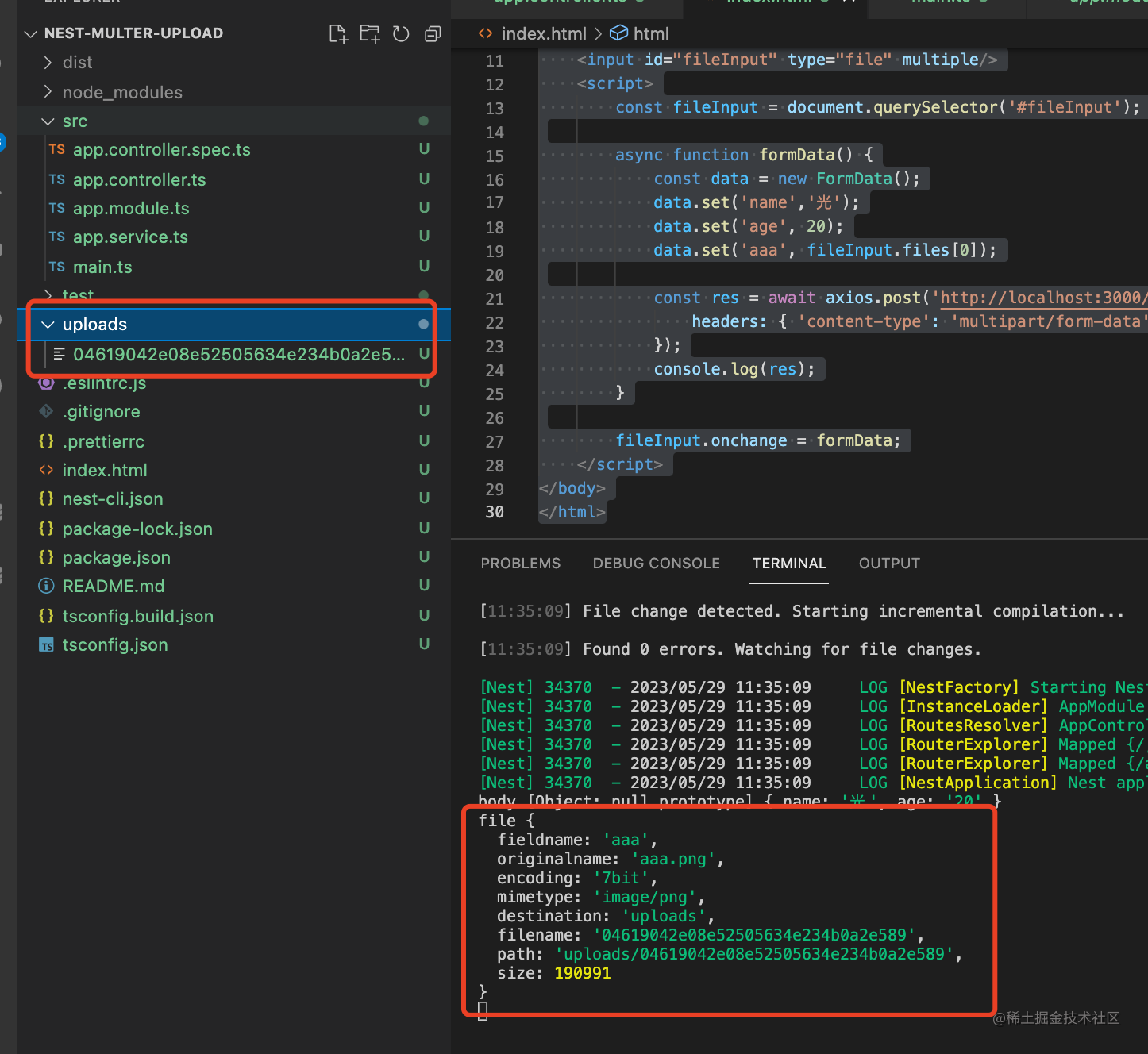Click the index.html file icon in breadcrumb
Viewport: 1148px width, 1054px height.
[x=485, y=33]
